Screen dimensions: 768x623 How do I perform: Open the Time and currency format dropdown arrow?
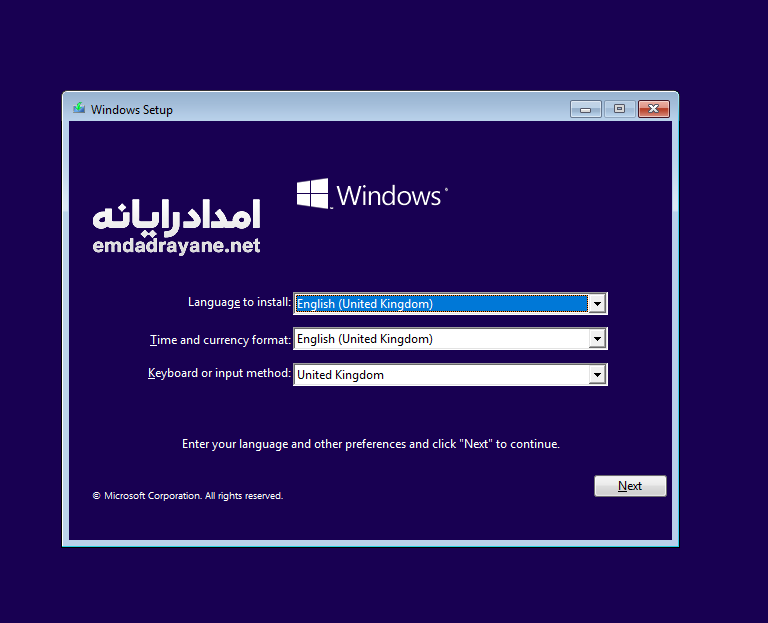pos(597,339)
